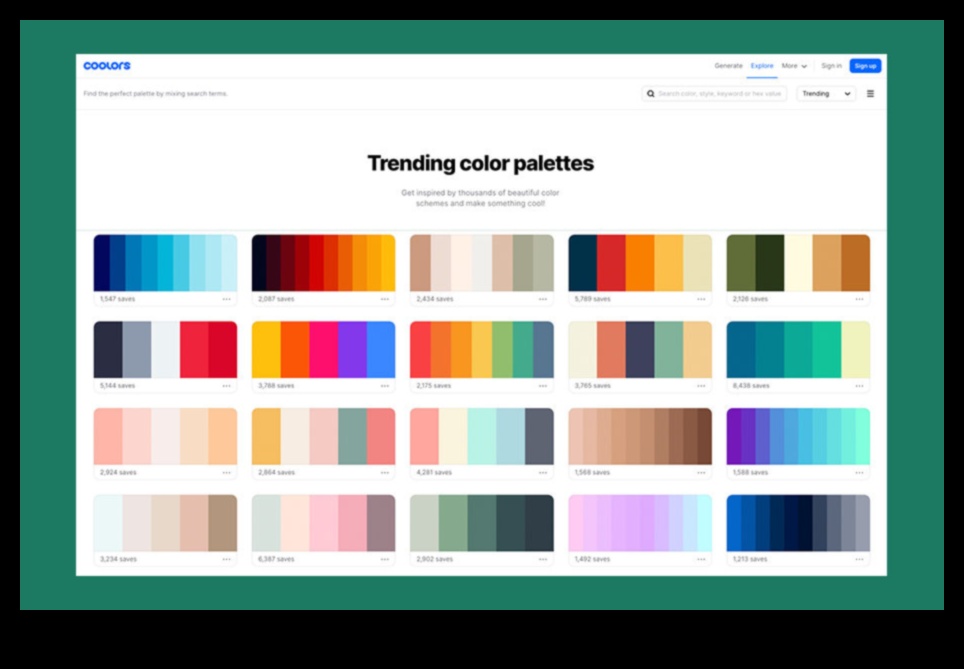Open options menu on the 3,234 saves palette
964x669 pixels.
[x=228, y=558]
